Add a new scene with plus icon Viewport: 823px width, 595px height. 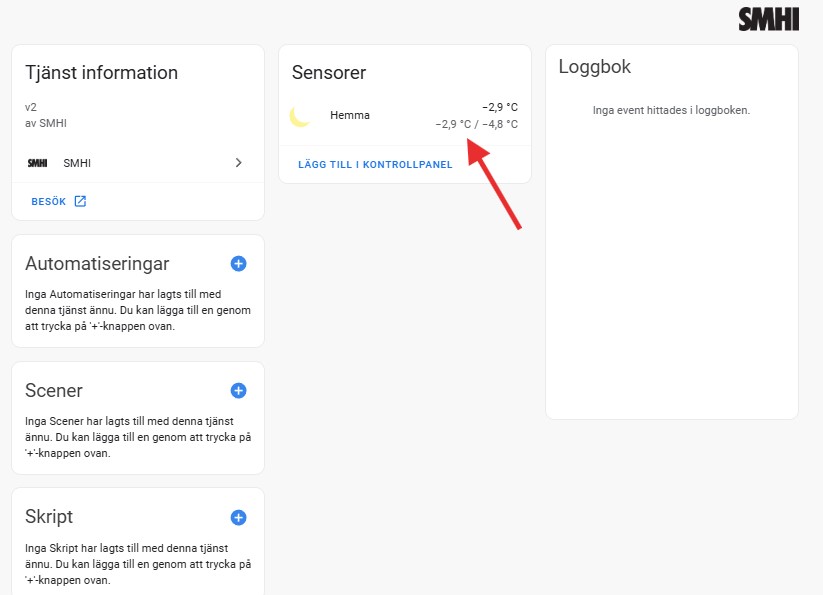[238, 390]
